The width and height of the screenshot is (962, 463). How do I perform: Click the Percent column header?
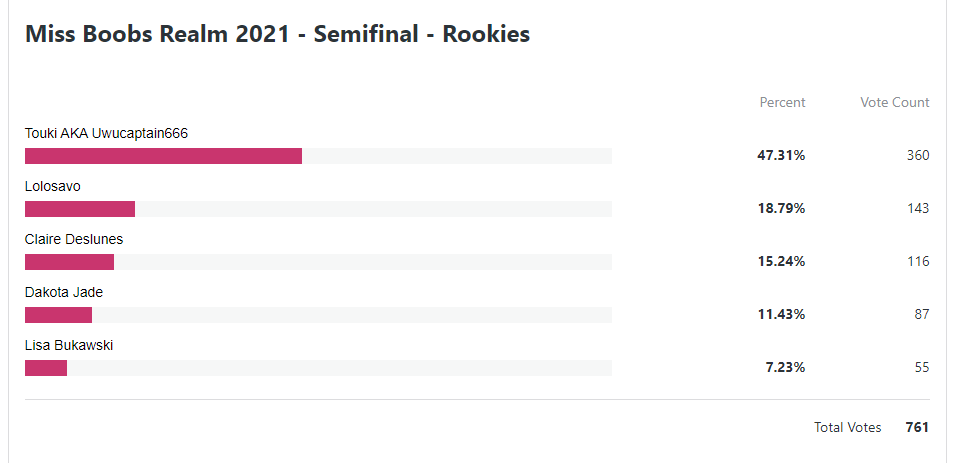tap(782, 102)
